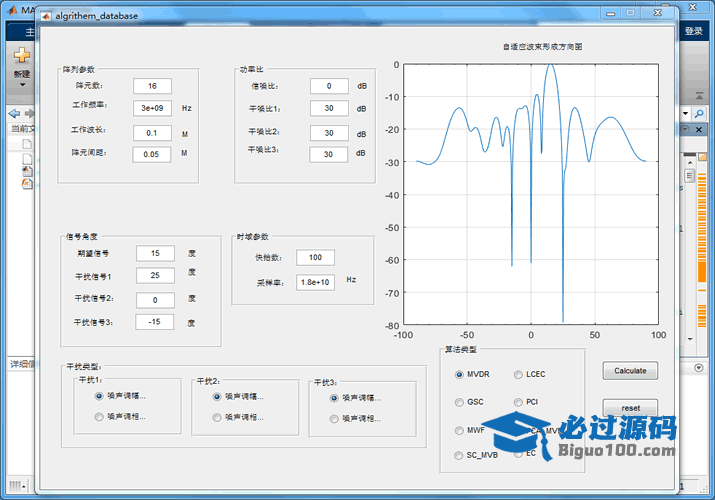Click the 采样率 field showing 1.8e+10
Viewport: 715px width, 500px height.
pos(316,283)
